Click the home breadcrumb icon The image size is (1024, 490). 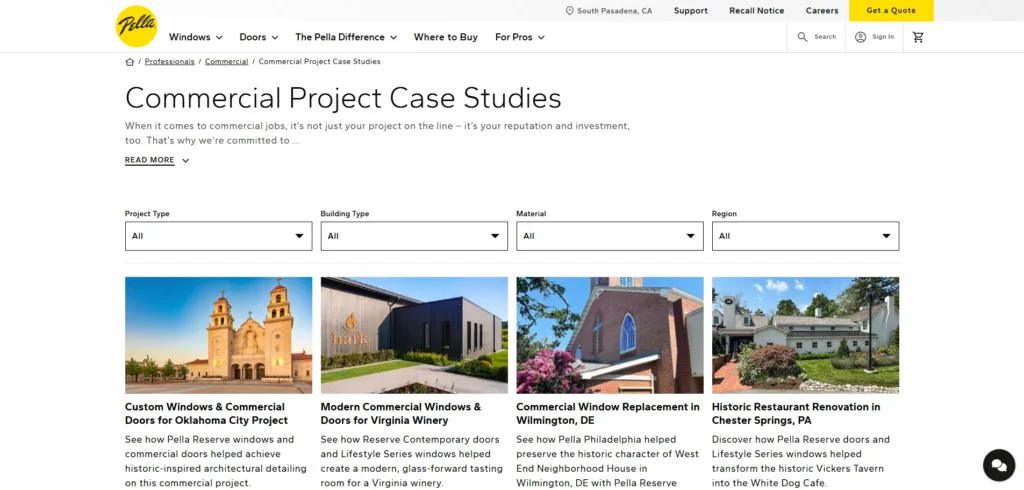coord(130,62)
